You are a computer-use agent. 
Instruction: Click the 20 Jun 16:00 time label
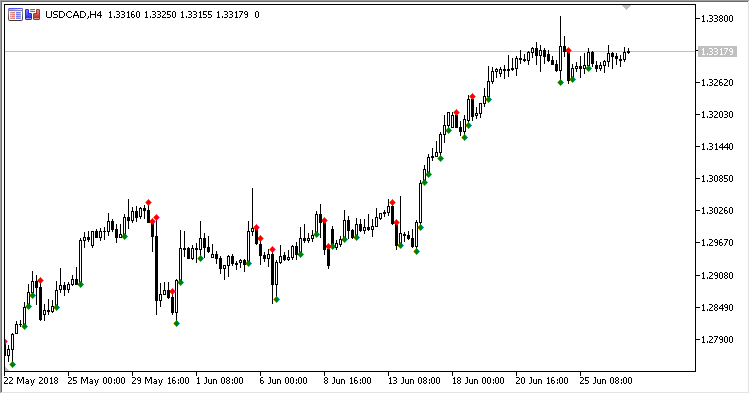click(542, 381)
